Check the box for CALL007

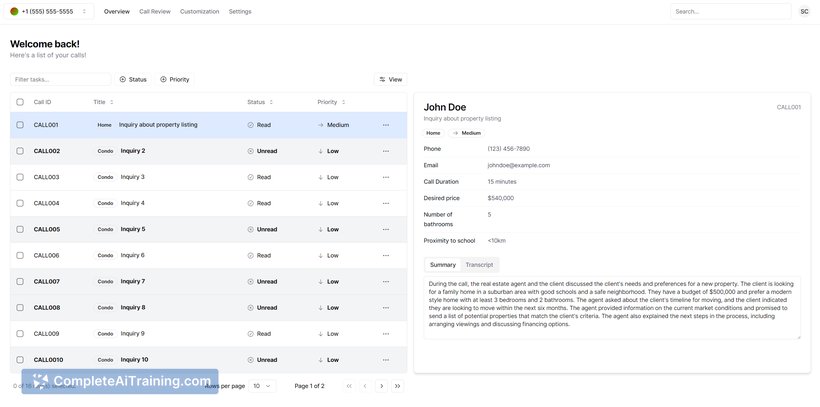(x=20, y=281)
